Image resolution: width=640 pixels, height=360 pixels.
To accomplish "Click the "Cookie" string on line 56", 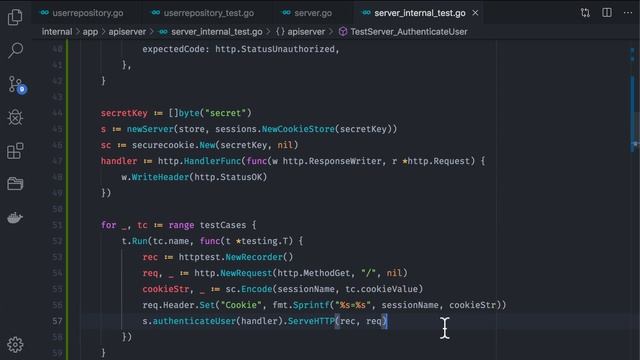I will (241, 305).
